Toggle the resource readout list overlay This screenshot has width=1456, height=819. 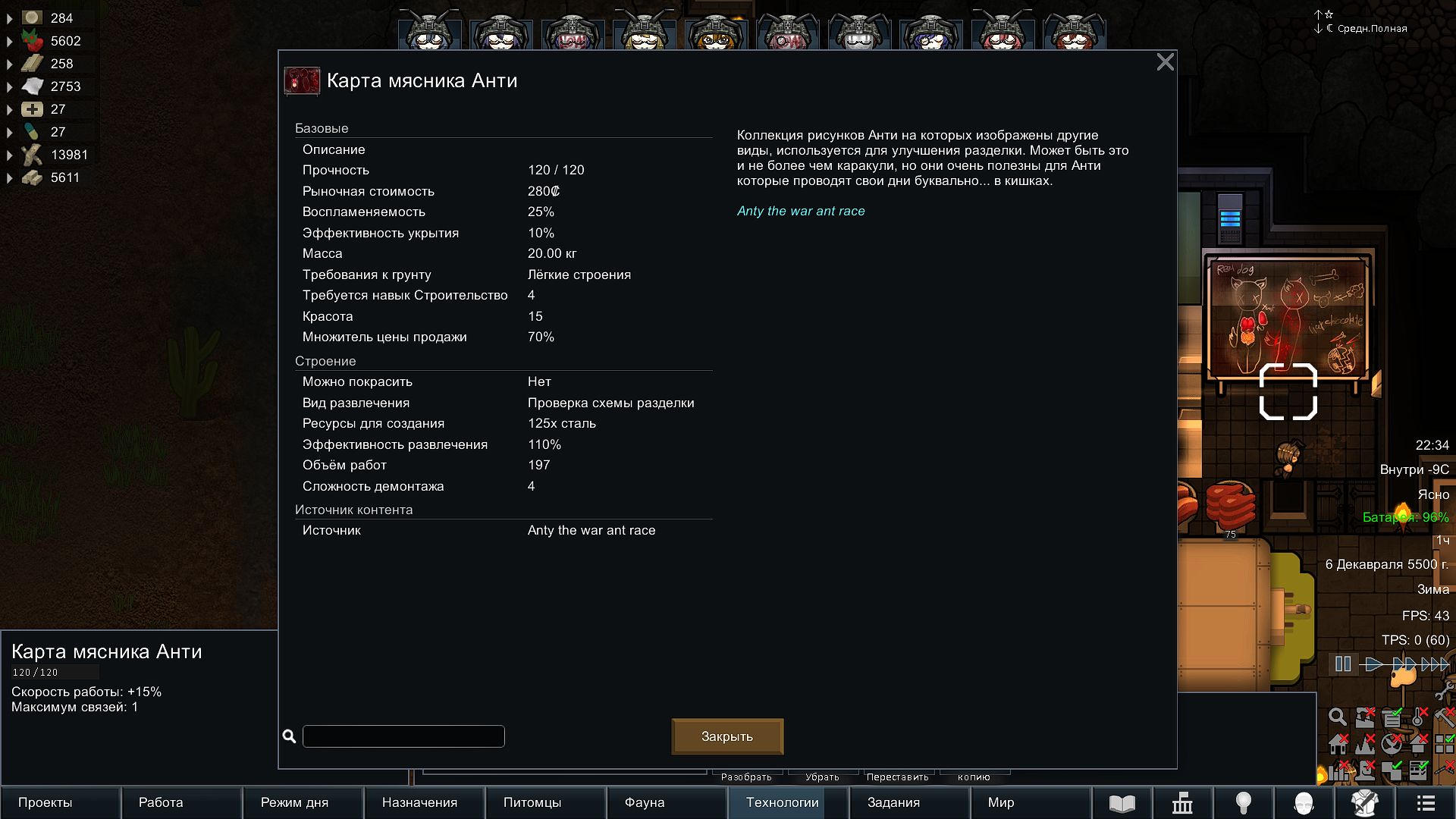1392,717
